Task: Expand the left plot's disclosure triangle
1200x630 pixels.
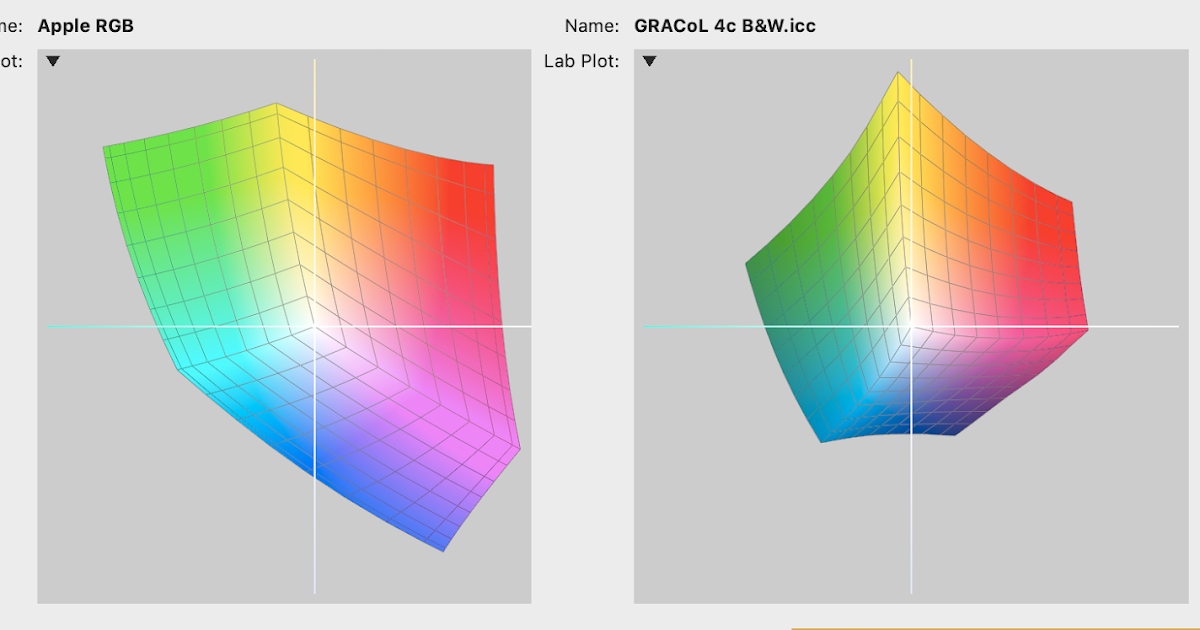Action: point(51,61)
